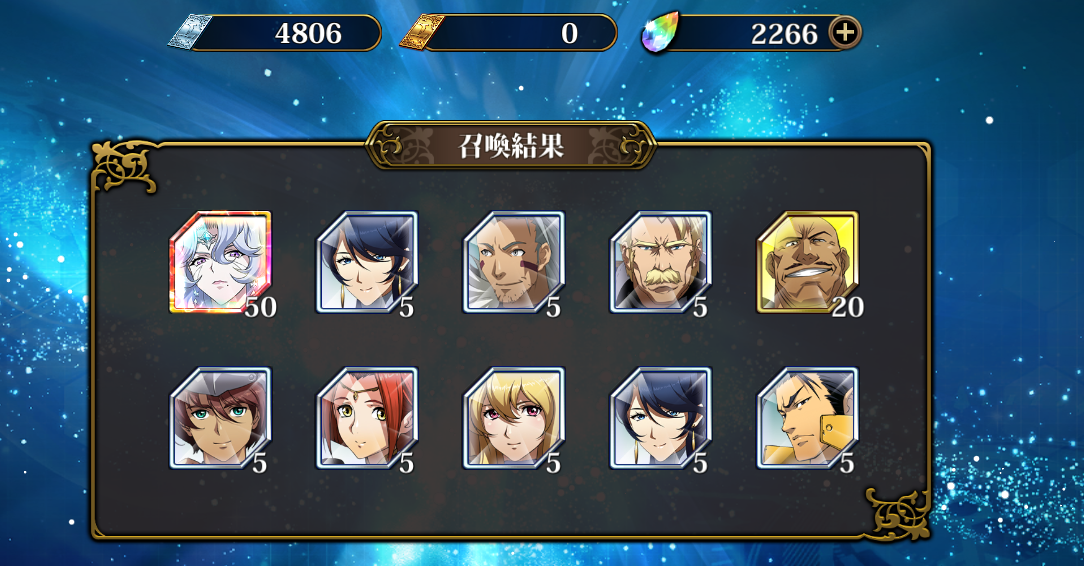The width and height of the screenshot is (1084, 566).
Task: Select the gold-framed grinning bald character worth 20
Action: click(807, 263)
